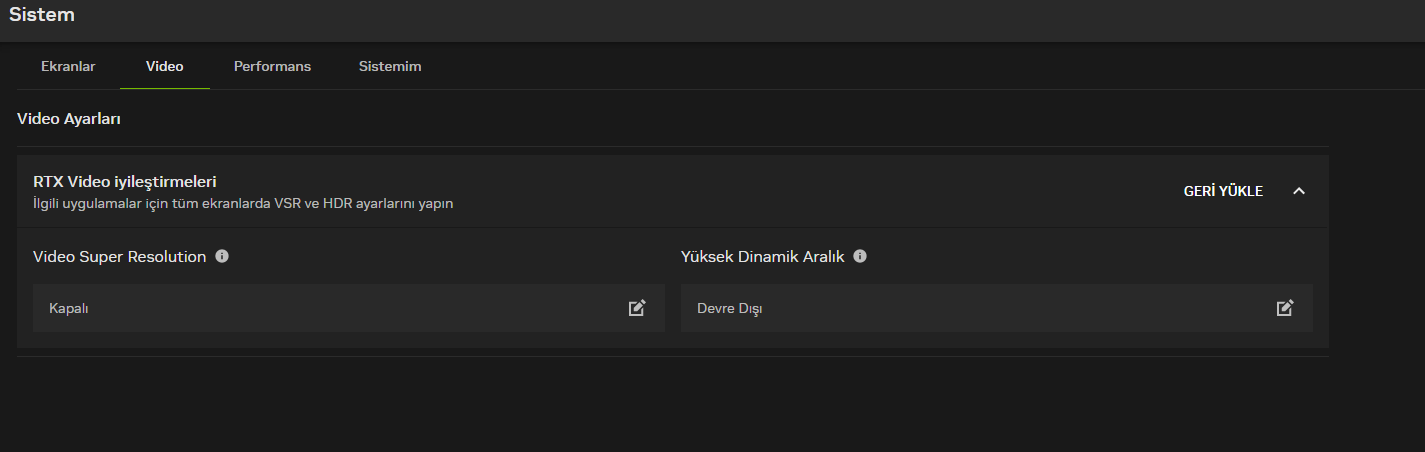Go to the Sistemim tab

tap(390, 67)
